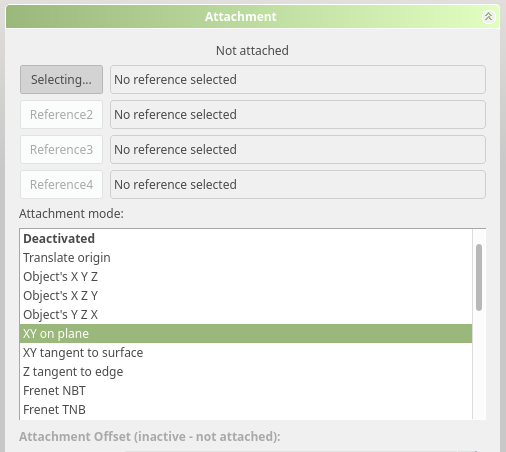Screen dimensions: 506x452
Task: Choose Object's X Y Z mode
Action: (246, 277)
